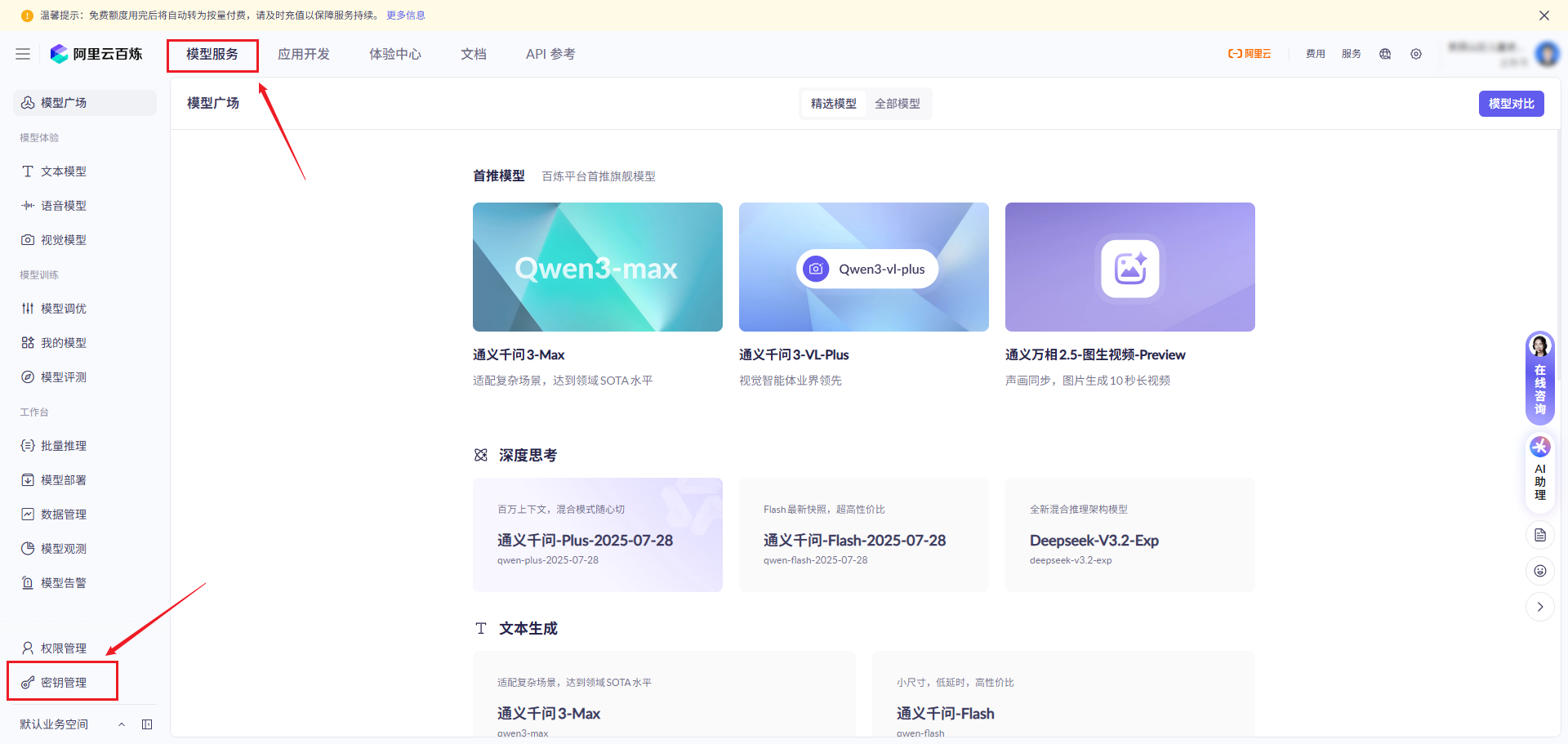Open the Qwen3-vl-plus banner thumbnail
The width and height of the screenshot is (1568, 744).
864,267
